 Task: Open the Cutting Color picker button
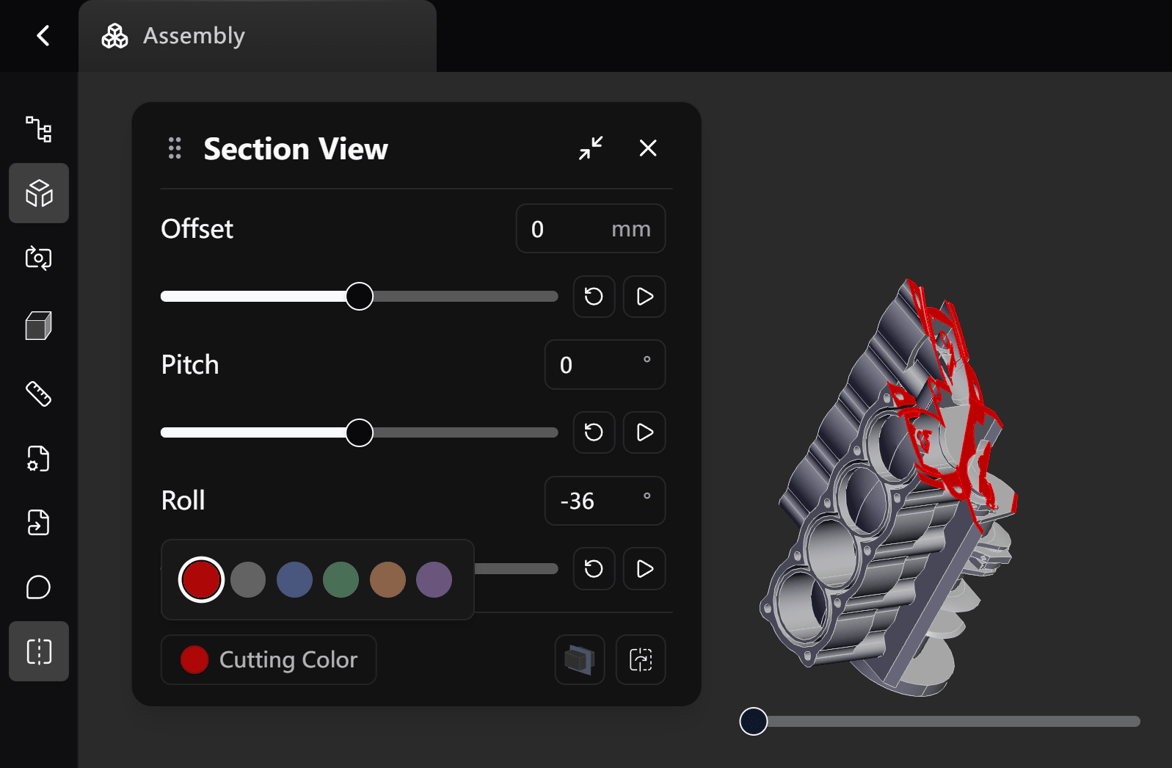coord(268,660)
